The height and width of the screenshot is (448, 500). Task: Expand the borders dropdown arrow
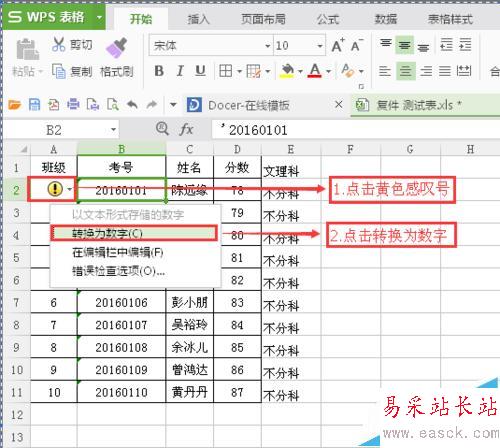239,71
